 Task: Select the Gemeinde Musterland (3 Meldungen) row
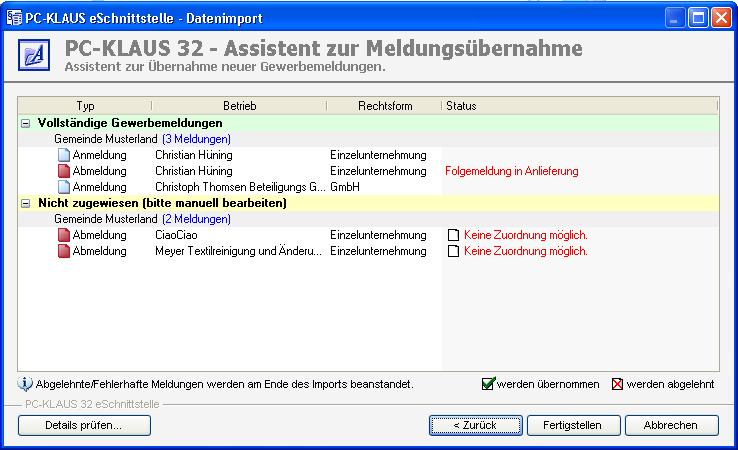[142, 139]
